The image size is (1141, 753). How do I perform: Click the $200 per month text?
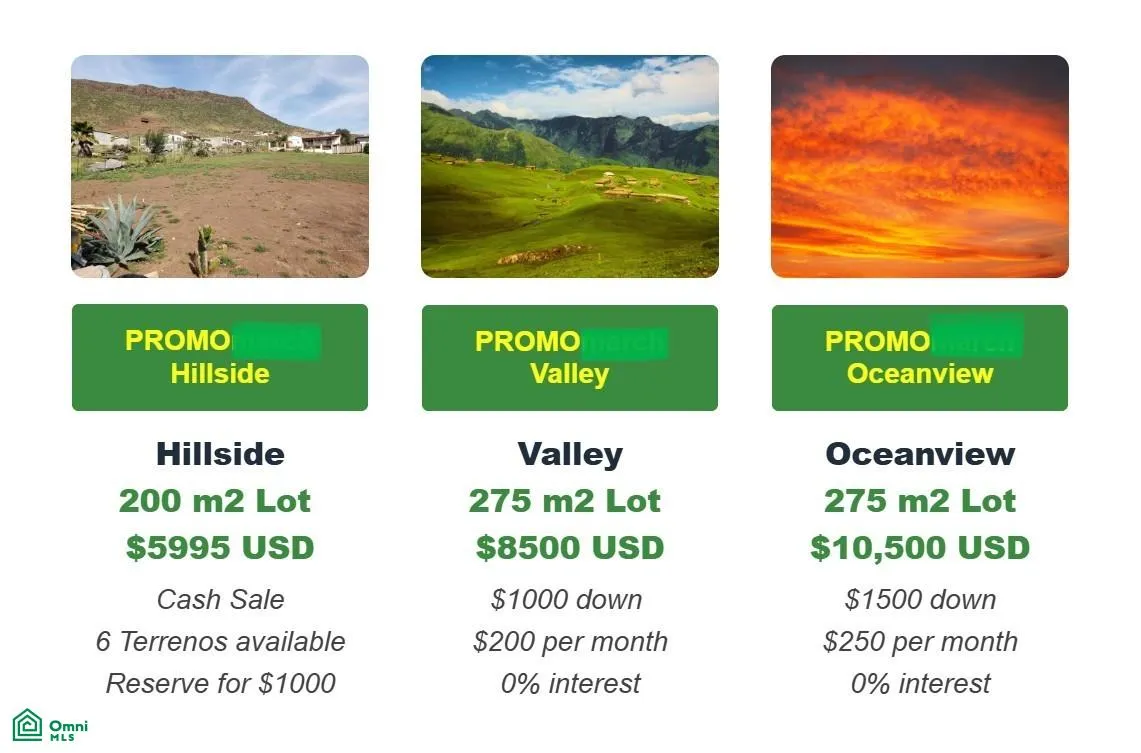click(570, 642)
